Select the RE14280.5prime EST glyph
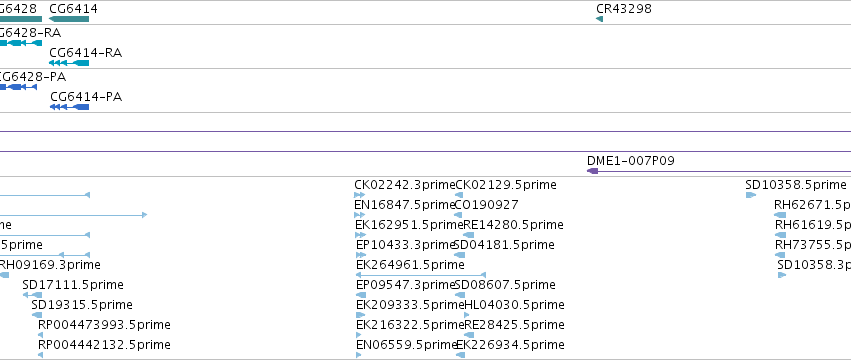This screenshot has width=851, height=360. point(468,235)
